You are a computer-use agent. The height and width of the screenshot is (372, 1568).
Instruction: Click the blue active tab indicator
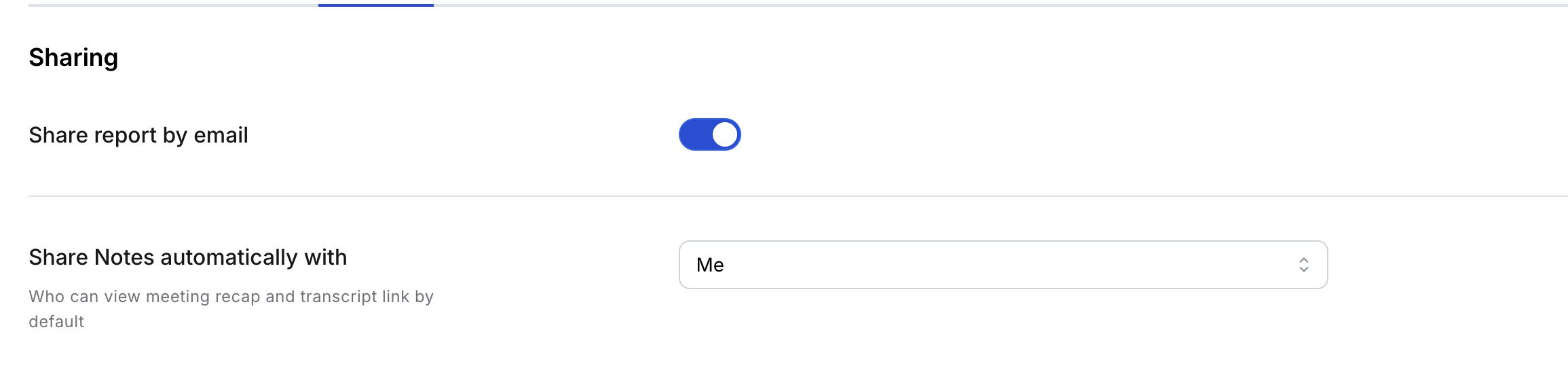click(375, 5)
